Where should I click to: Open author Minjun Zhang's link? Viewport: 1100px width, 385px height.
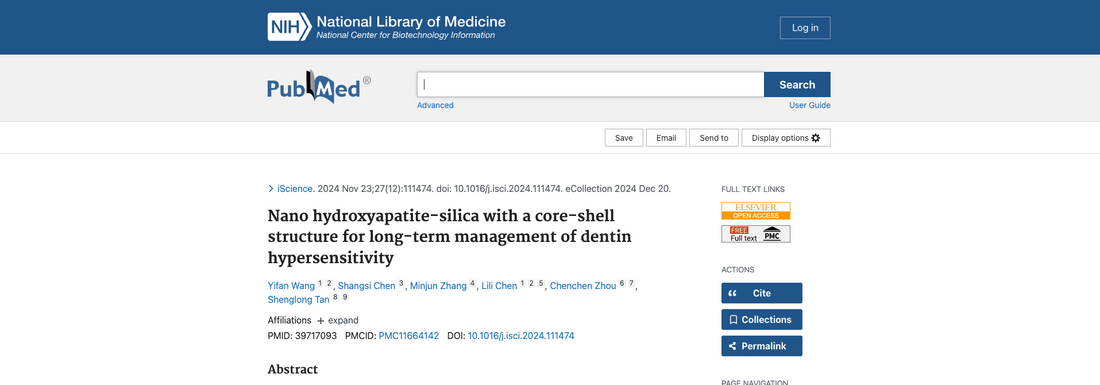point(438,285)
